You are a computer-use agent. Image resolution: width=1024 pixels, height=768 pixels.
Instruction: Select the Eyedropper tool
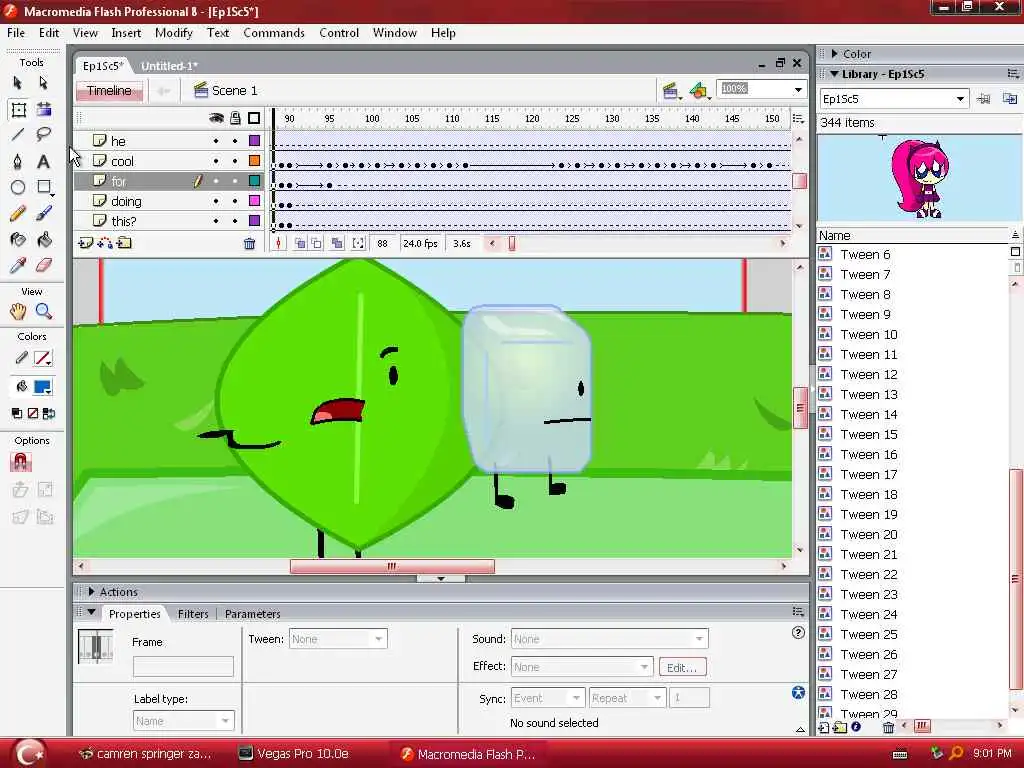pyautogui.click(x=18, y=265)
